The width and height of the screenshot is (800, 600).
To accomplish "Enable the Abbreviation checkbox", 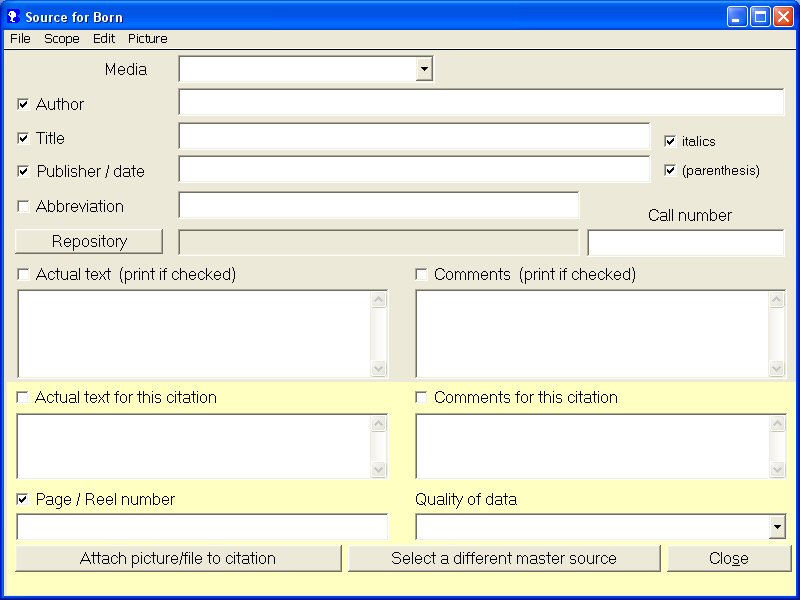I will click(23, 206).
